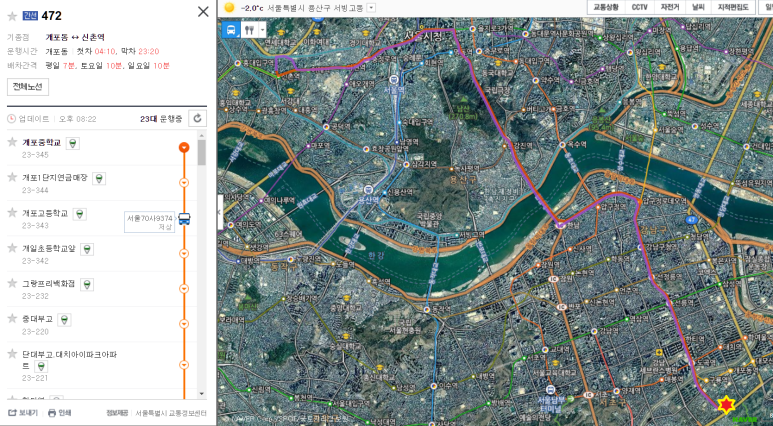Show 단대부고.대치아이파크아파트 stop on map
Screen dimensions: 773x426
pyautogui.click(x=41, y=366)
